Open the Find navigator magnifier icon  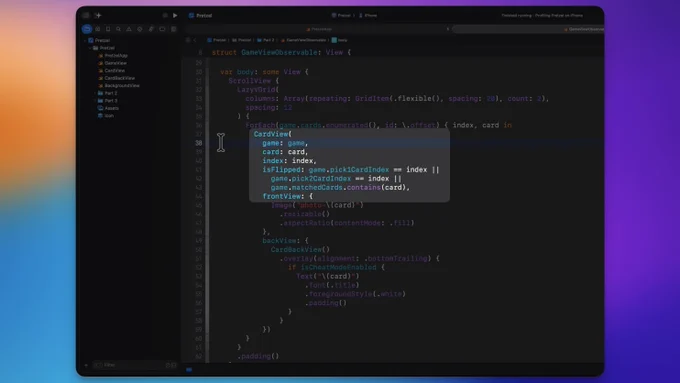pyautogui.click(x=118, y=29)
